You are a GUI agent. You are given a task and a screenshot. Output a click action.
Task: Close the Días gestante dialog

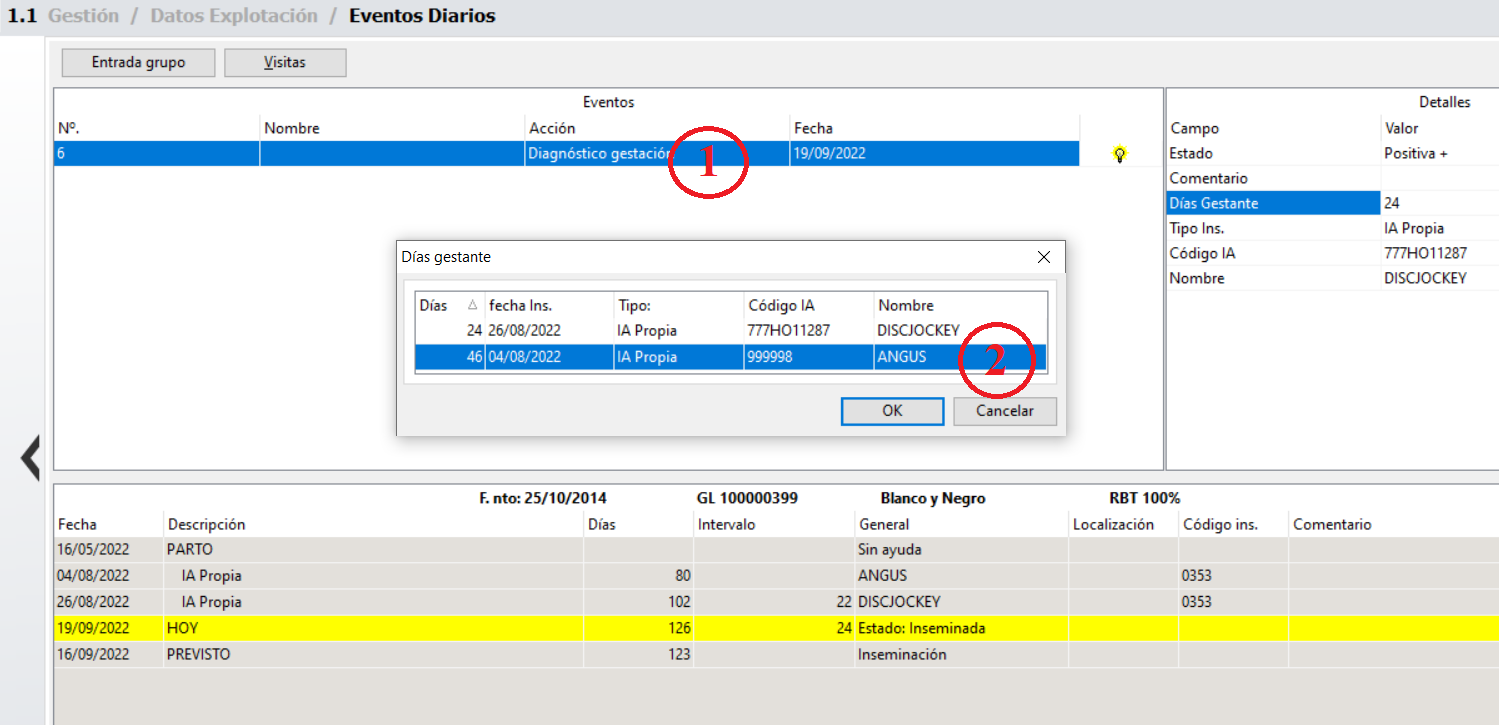coord(1044,257)
